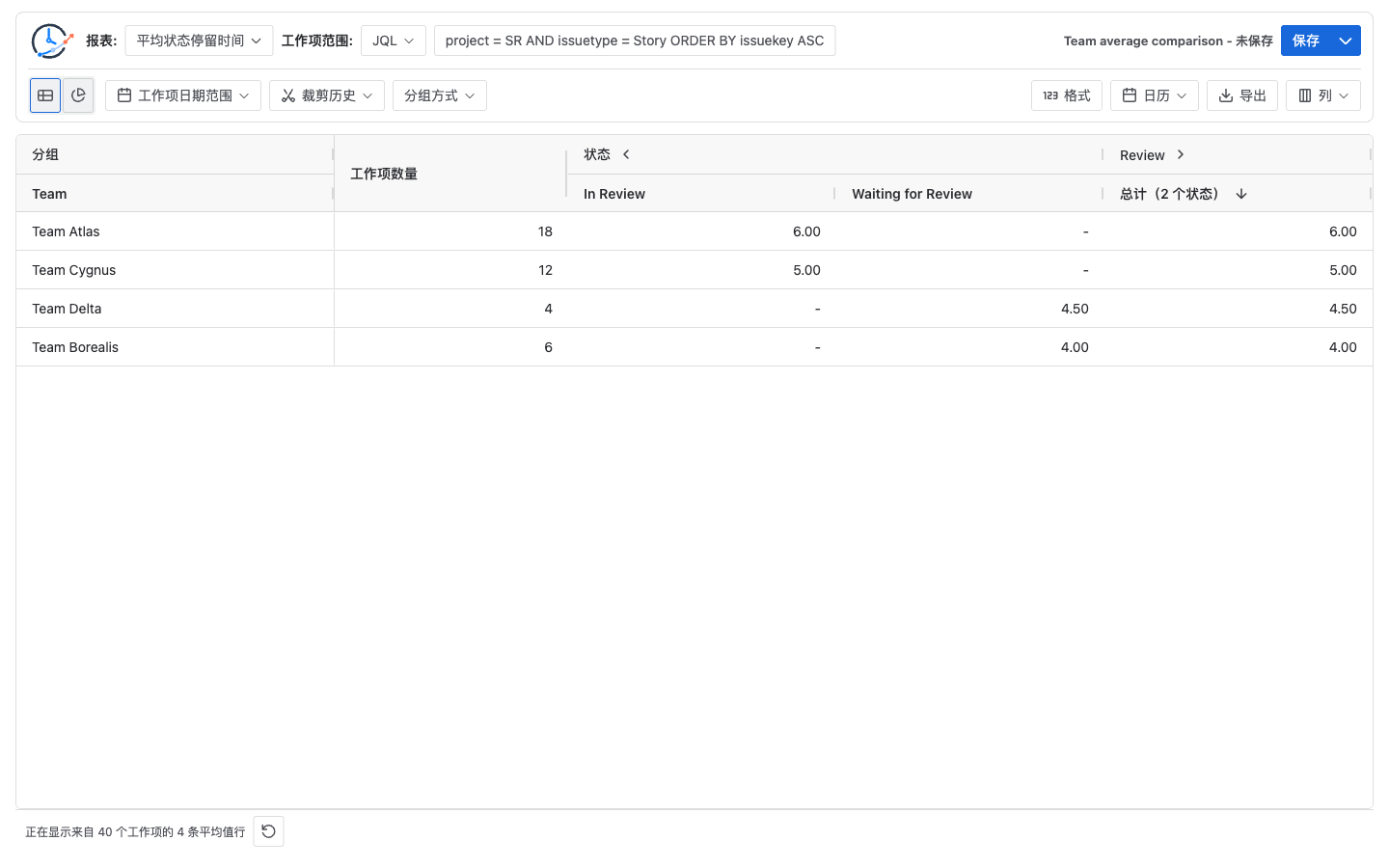Click Team Atlas In Review value 6.00
1389x868 pixels.
pos(806,231)
